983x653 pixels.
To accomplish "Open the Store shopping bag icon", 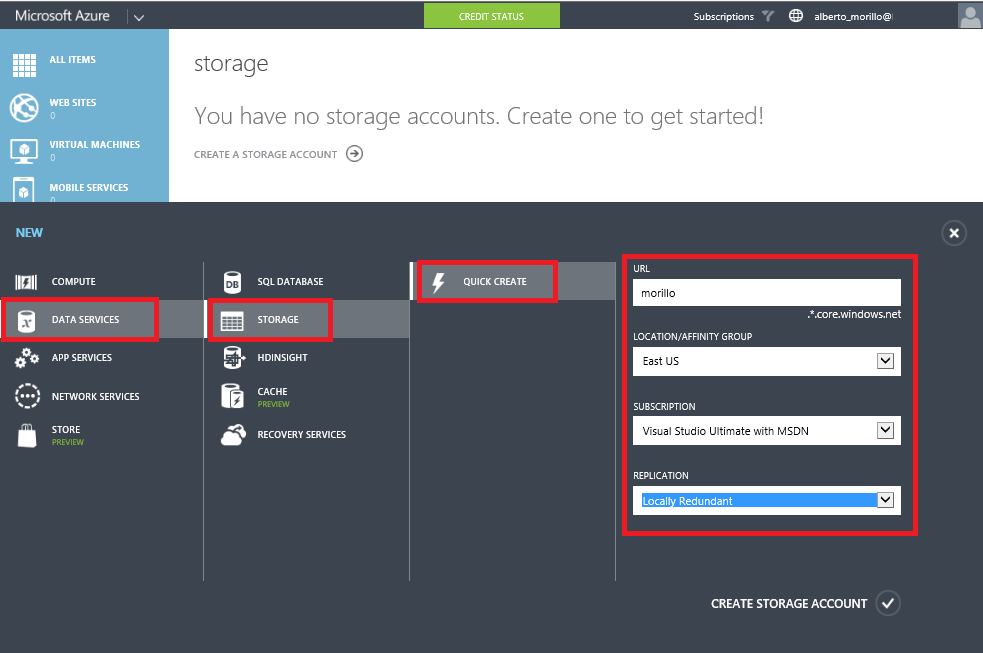I will pyautogui.click(x=27, y=436).
